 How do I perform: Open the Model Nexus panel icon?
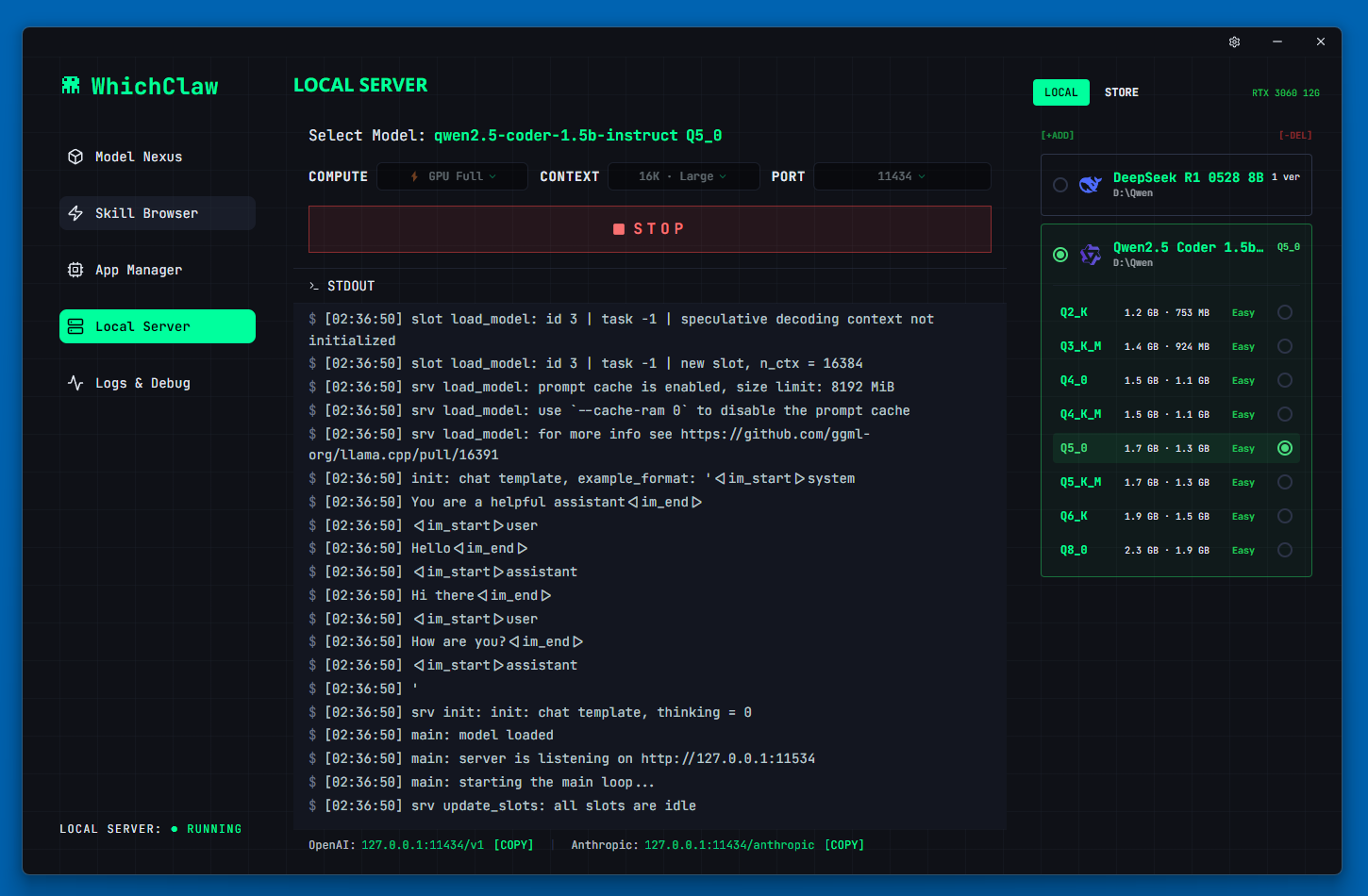point(75,157)
